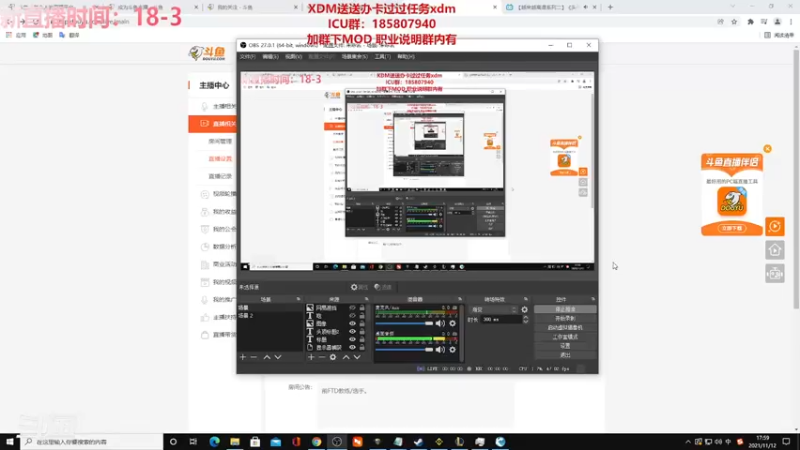
Task: Toggle lock on the 标题 text source
Action: [362, 339]
